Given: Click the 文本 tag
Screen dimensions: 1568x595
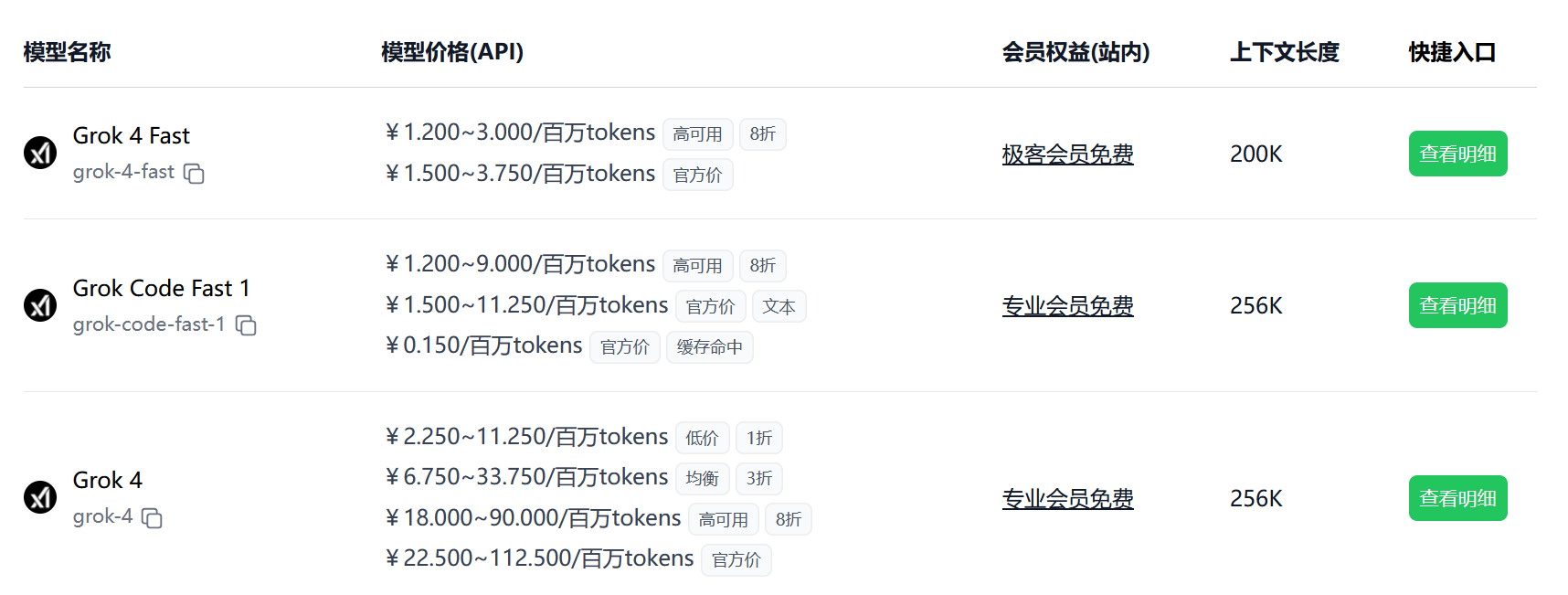Looking at the screenshot, I should tap(779, 307).
